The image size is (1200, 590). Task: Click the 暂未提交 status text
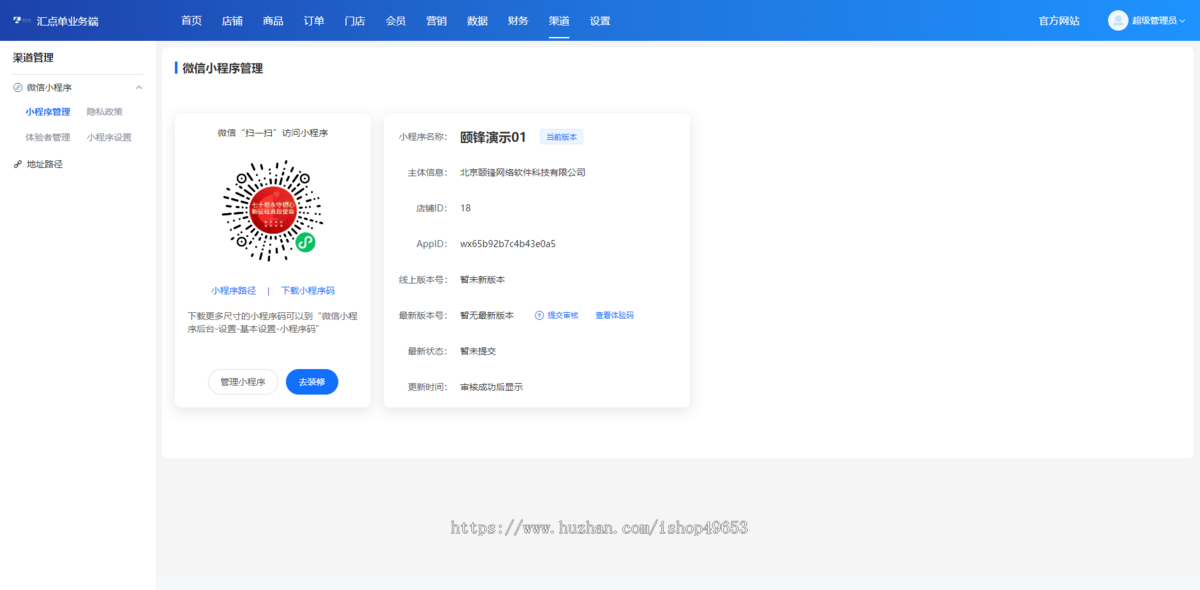(478, 351)
